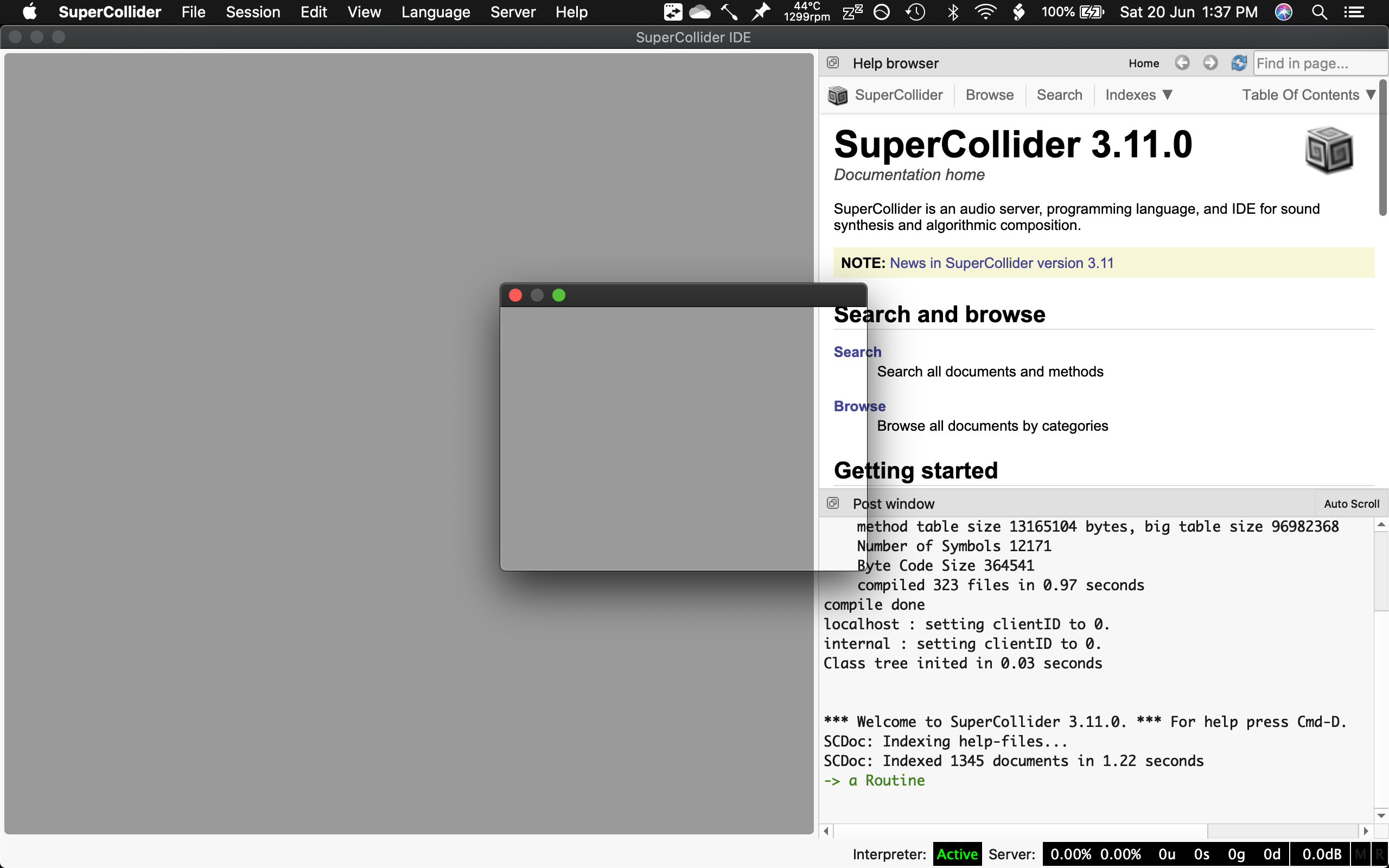Open the Session menu
This screenshot has height=868, width=1389.
click(253, 11)
